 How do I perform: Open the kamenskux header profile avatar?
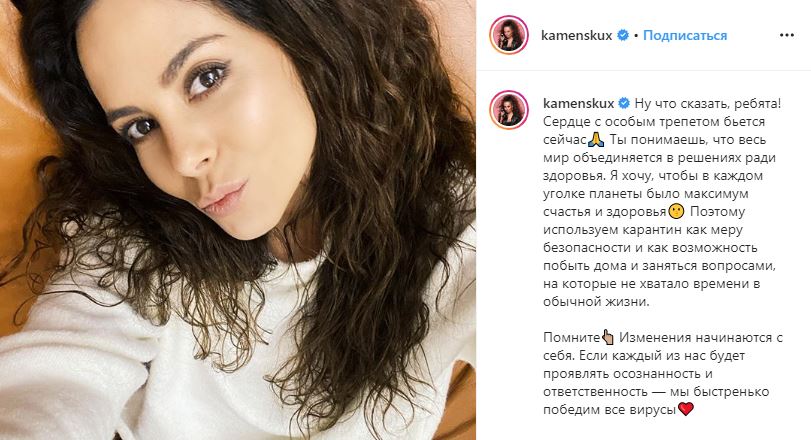pyautogui.click(x=509, y=35)
